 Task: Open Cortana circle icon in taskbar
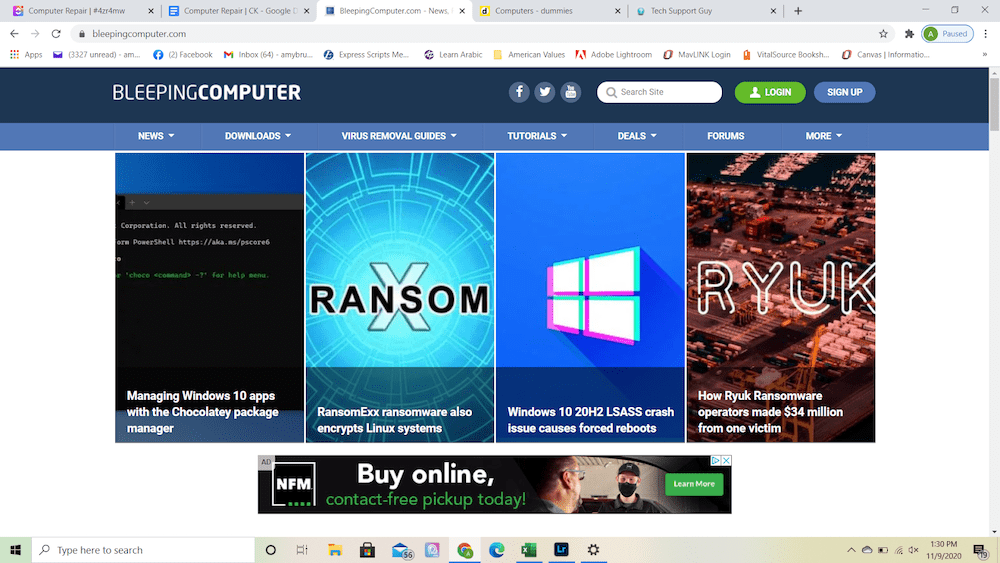(270, 550)
